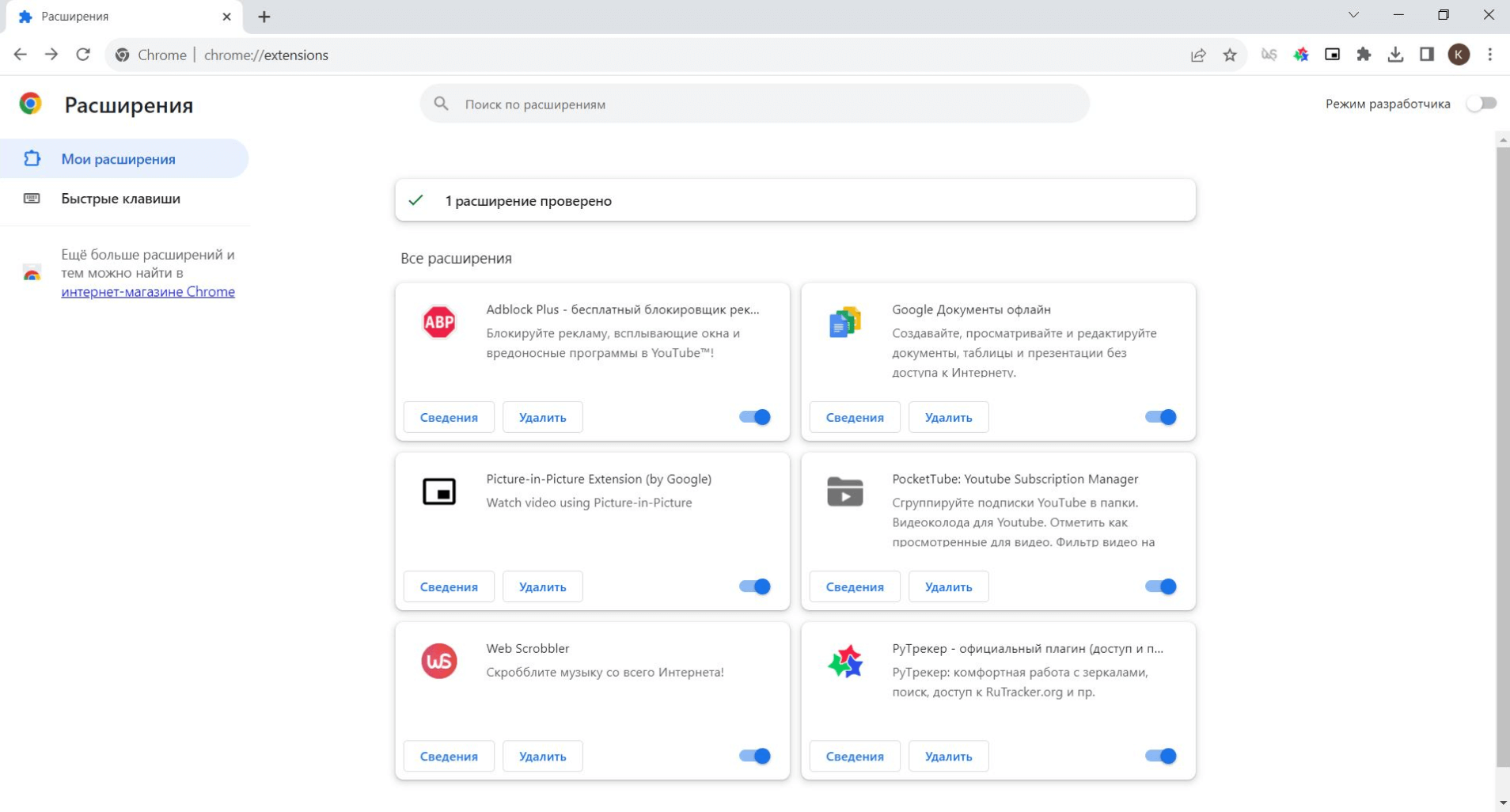Screen dimensions: 1510x812
Task: Open the Extensions puzzle menu
Action: pyautogui.click(x=1364, y=55)
